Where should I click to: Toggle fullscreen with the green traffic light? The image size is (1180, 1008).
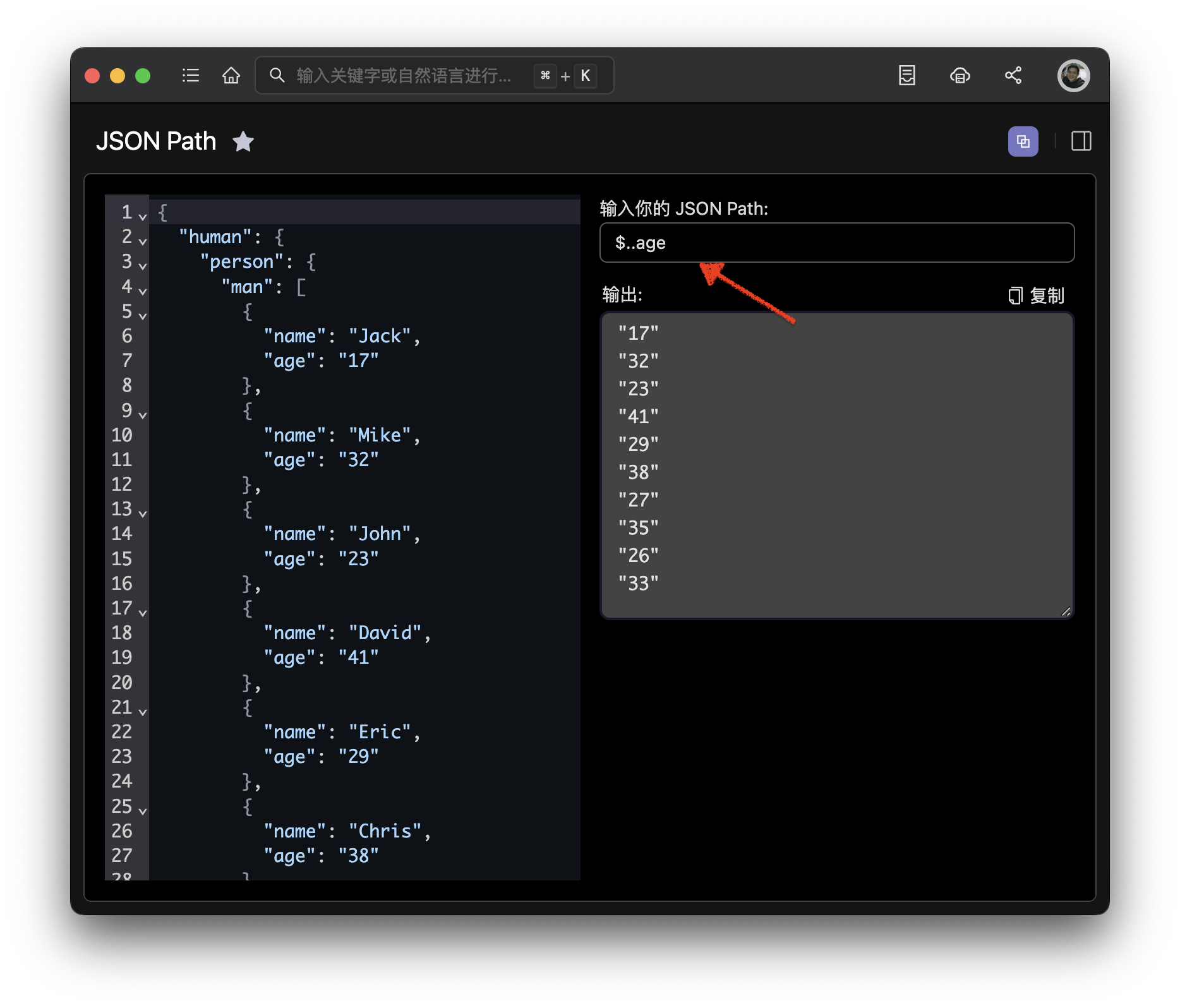143,75
